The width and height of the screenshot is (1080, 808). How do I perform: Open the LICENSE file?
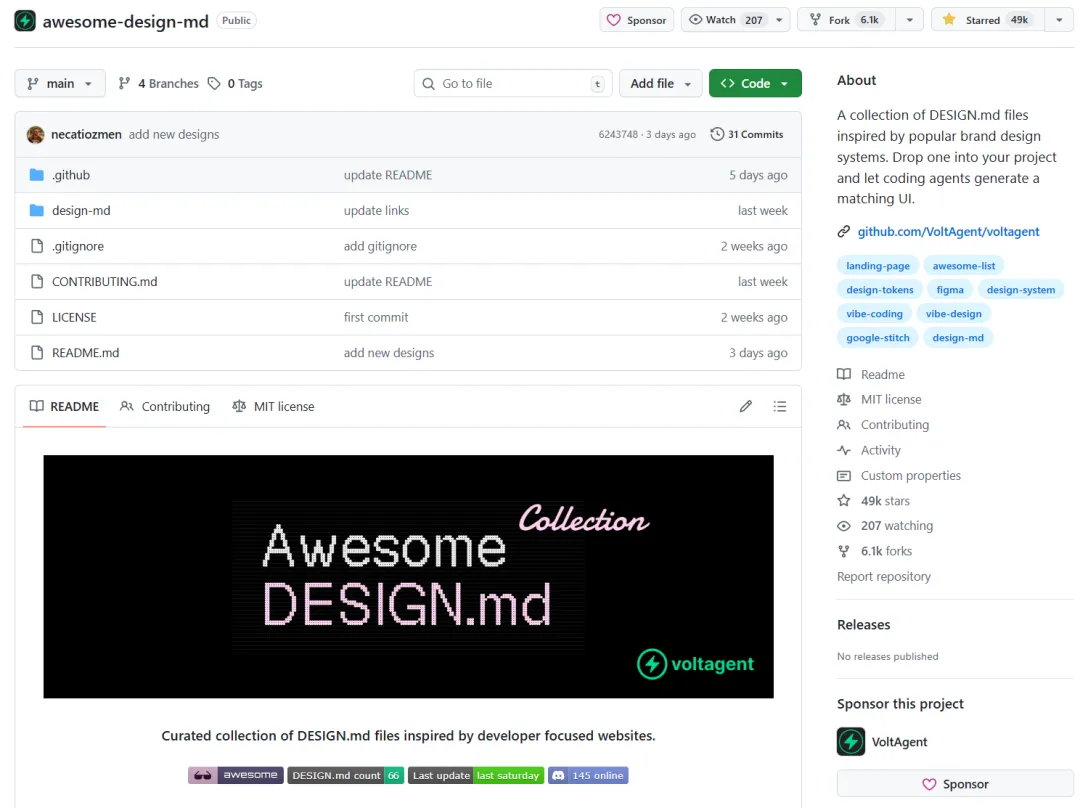tap(74, 318)
